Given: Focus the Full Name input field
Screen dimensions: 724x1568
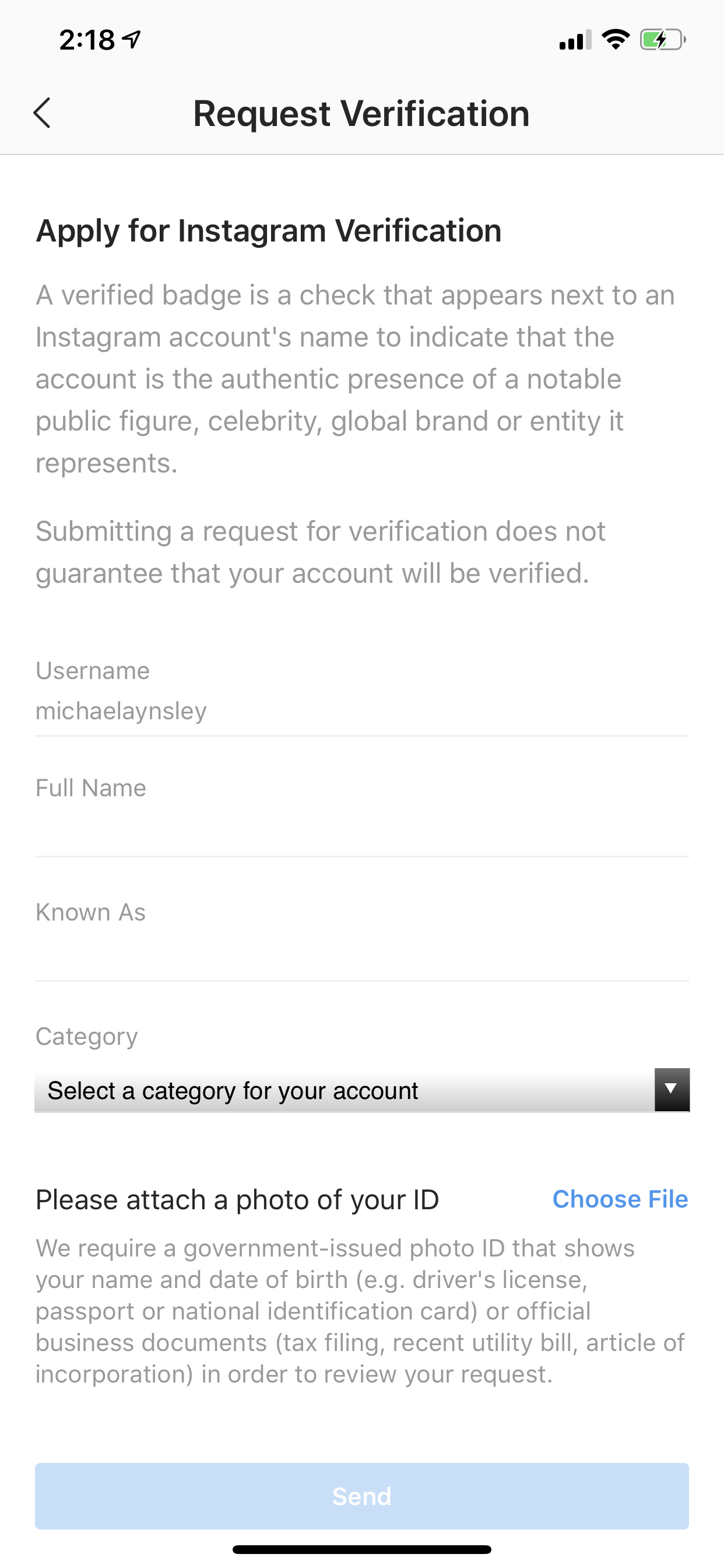Looking at the screenshot, I should pos(361,828).
